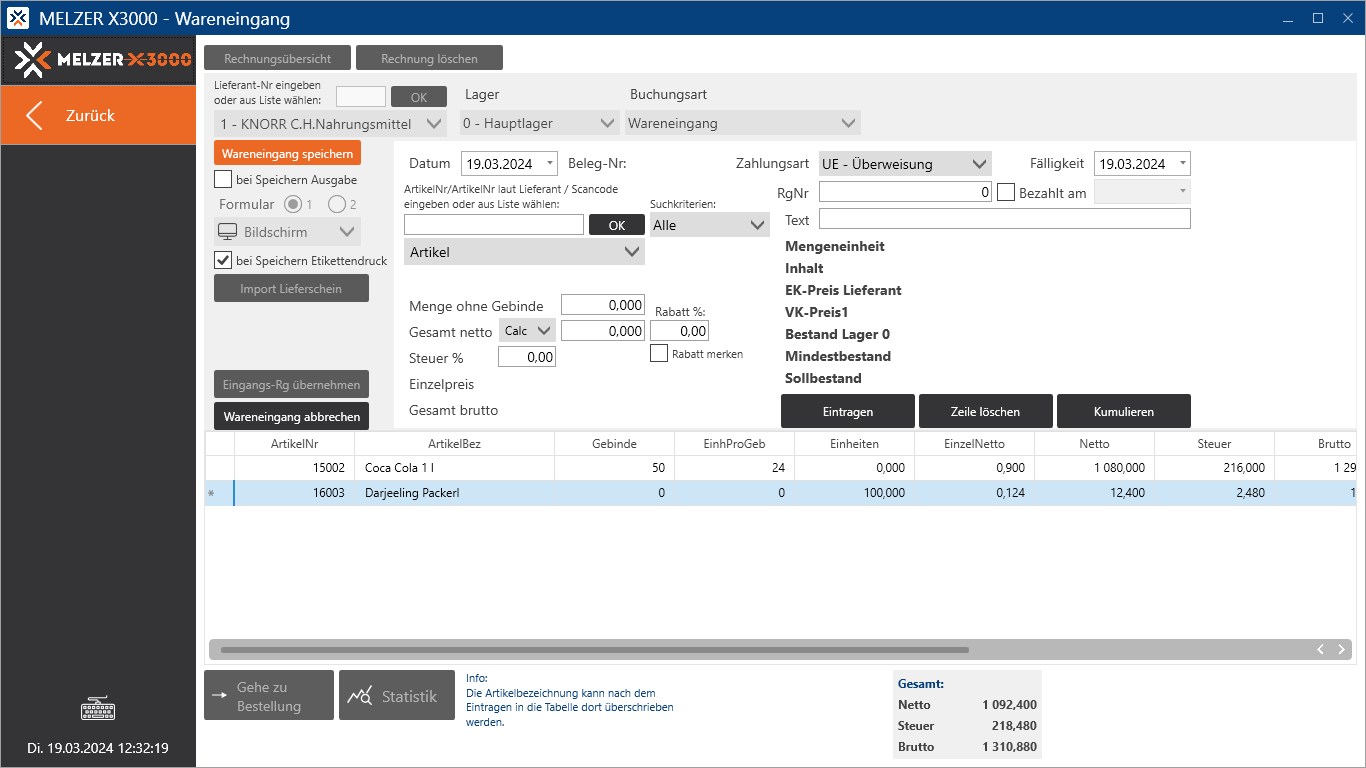Click the Wareneingang speichern button

(x=287, y=153)
